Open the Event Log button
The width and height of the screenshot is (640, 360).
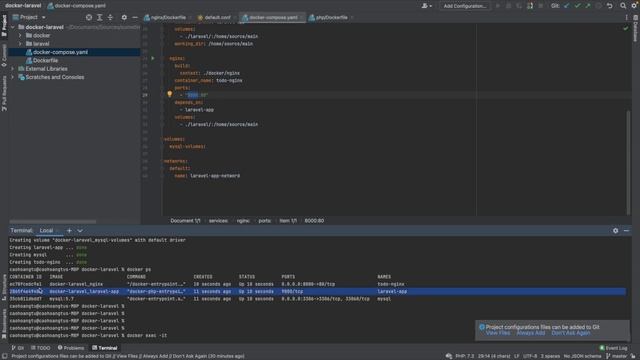pos(613,348)
